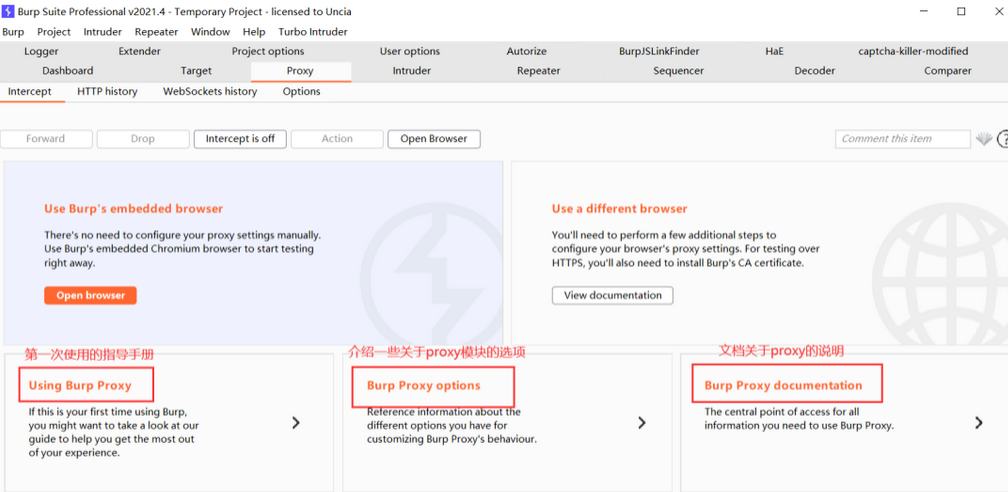Open the Window menu

[210, 32]
